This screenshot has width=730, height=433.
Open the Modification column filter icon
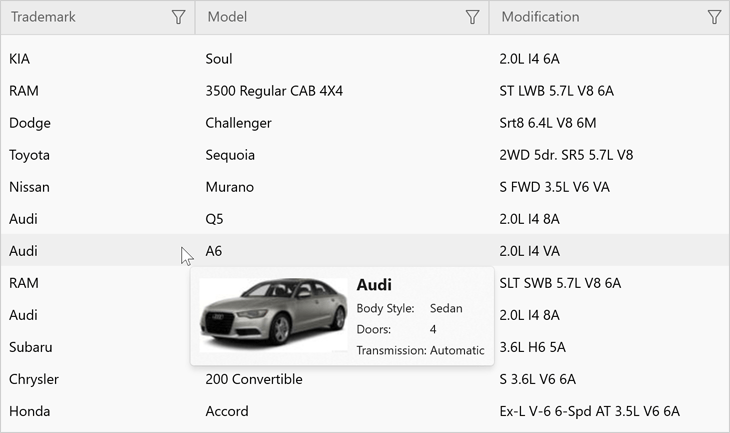tap(714, 17)
